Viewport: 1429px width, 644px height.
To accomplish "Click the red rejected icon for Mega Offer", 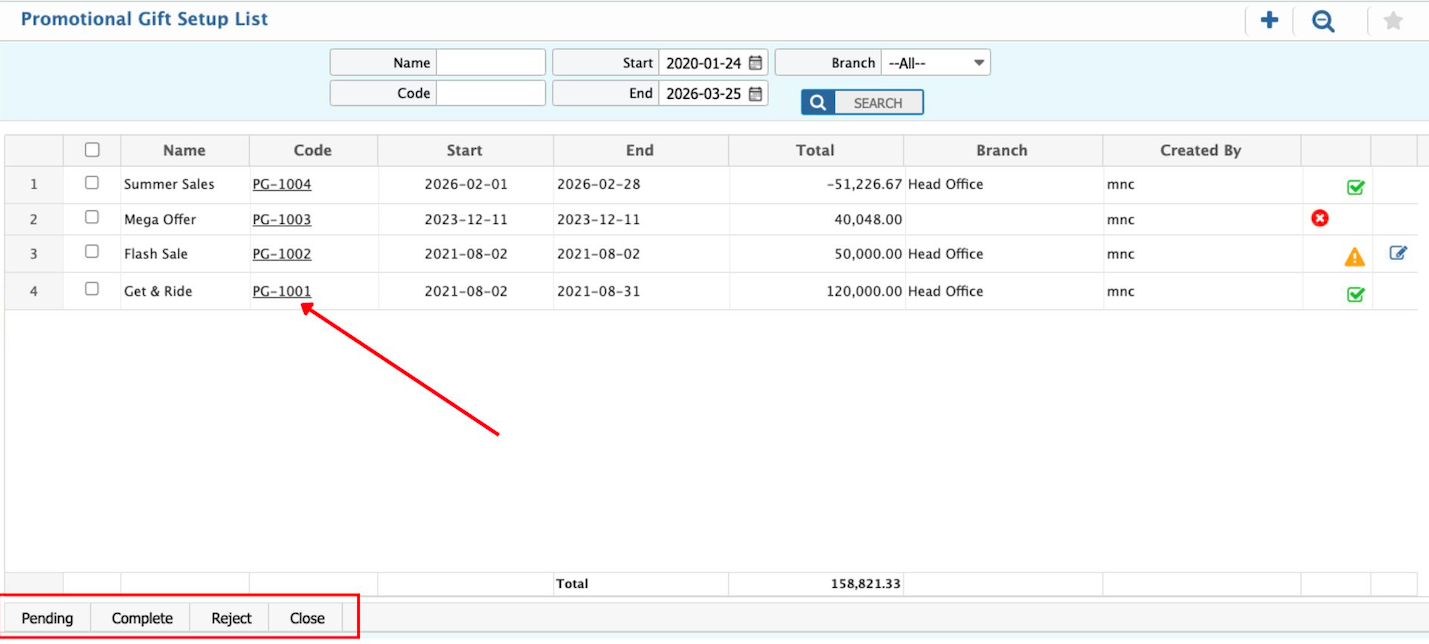I will click(x=1320, y=218).
